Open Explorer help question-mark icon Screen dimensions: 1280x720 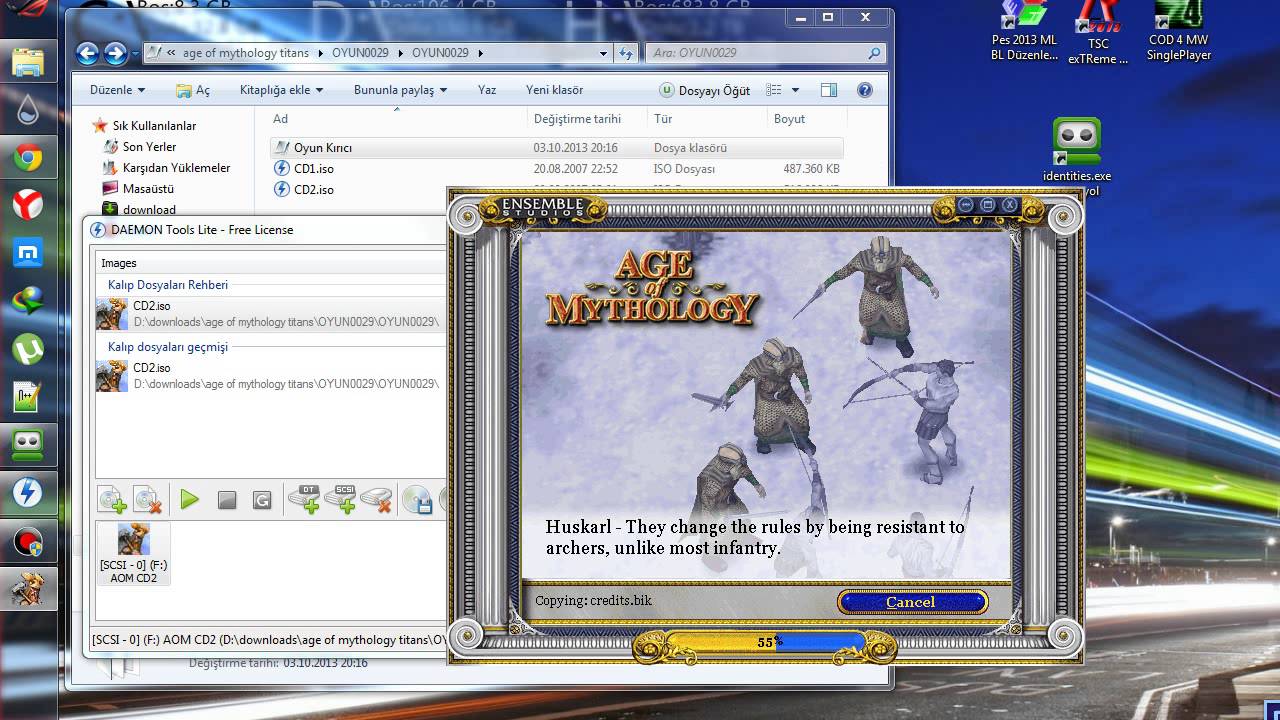[x=865, y=90]
